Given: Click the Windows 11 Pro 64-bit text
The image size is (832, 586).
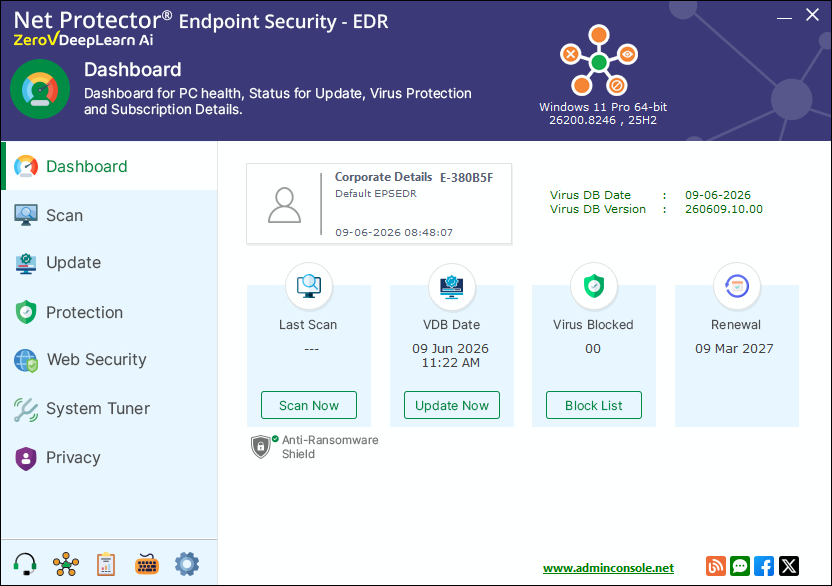Looking at the screenshot, I should pos(603,107).
